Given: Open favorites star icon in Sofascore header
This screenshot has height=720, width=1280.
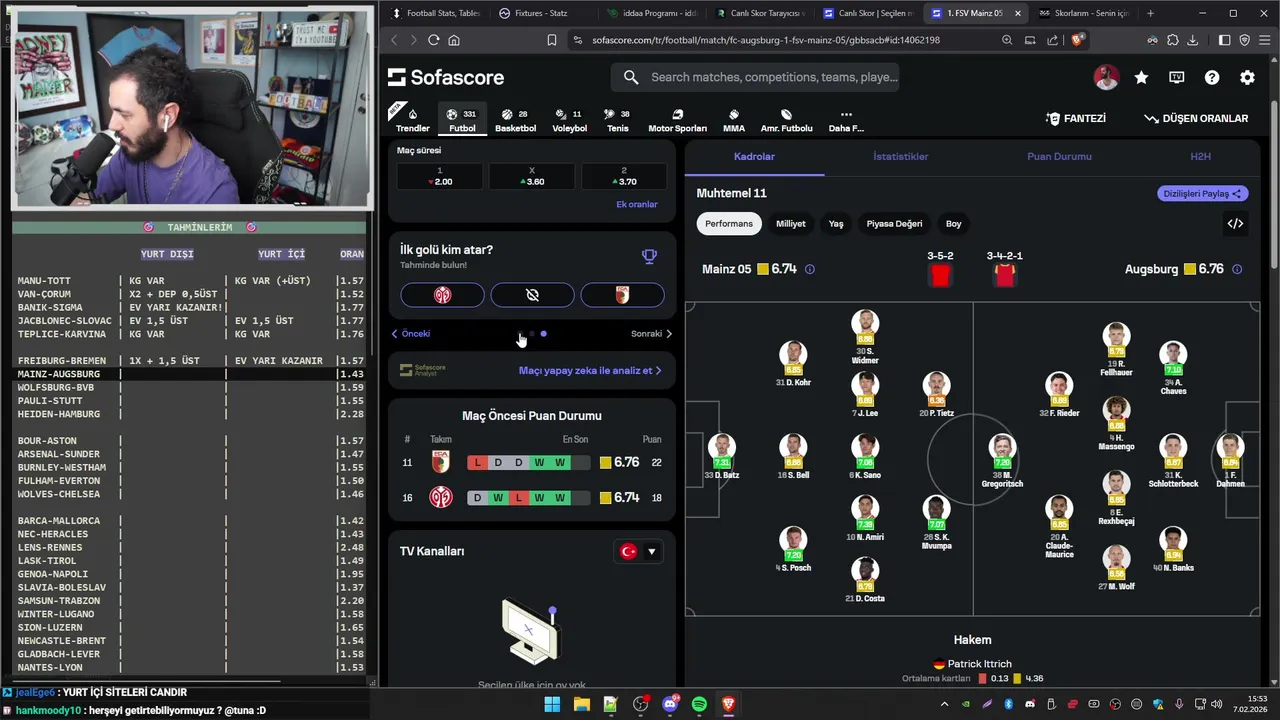Looking at the screenshot, I should click(x=1141, y=77).
